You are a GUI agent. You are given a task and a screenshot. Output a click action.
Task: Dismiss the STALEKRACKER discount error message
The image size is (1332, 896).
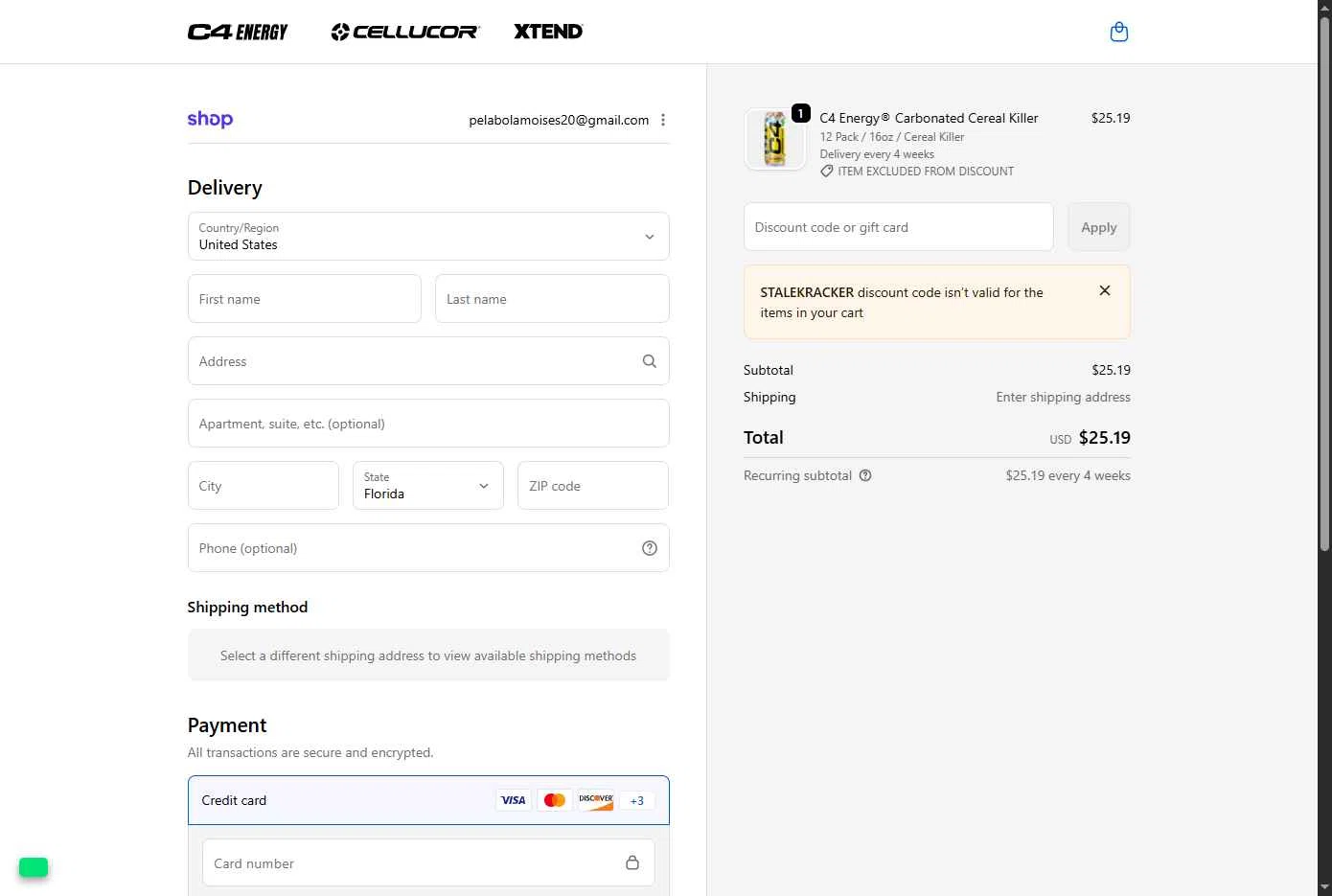point(1105,290)
